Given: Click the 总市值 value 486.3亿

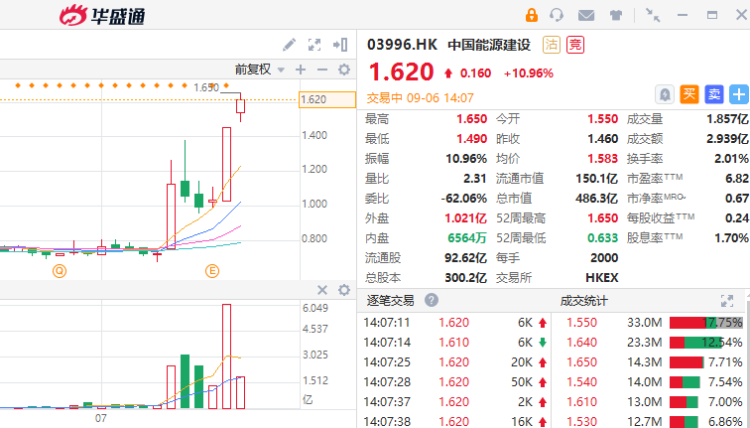Looking at the screenshot, I should (x=596, y=198).
